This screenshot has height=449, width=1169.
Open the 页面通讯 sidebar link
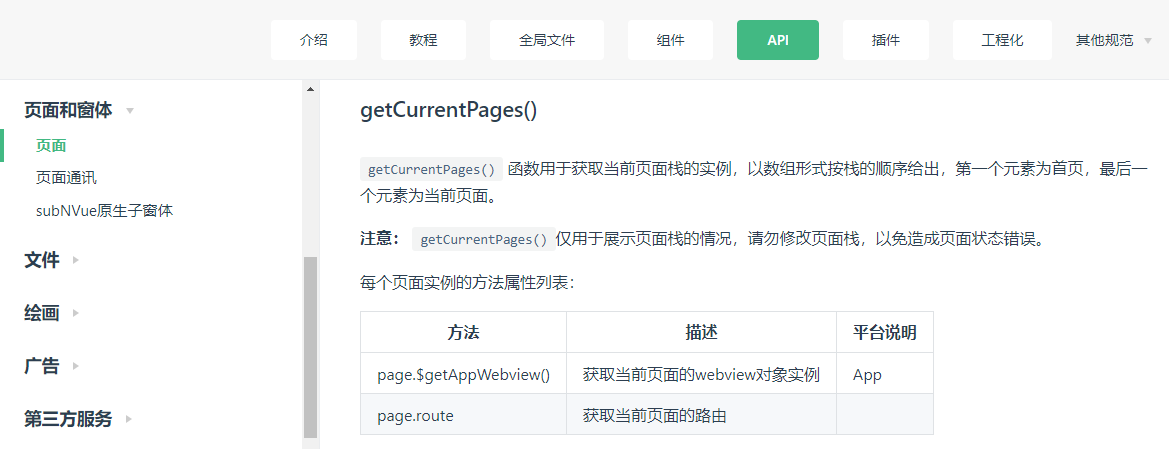pyautogui.click(x=66, y=178)
